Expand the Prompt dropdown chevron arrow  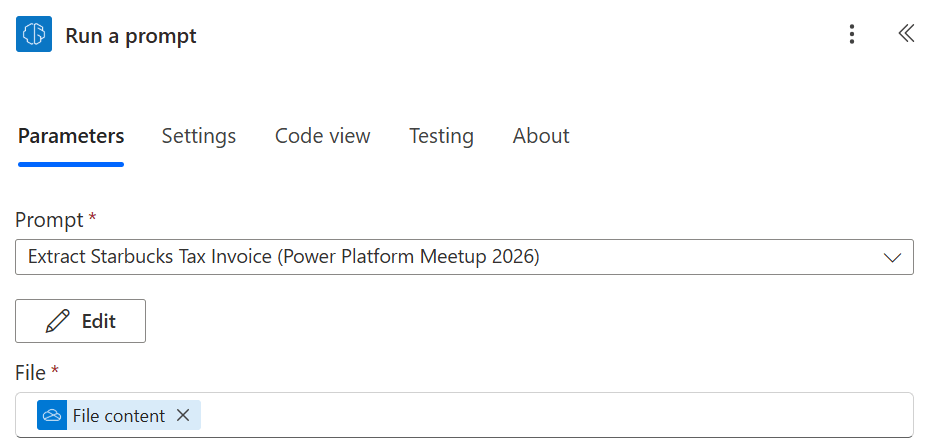click(x=892, y=257)
